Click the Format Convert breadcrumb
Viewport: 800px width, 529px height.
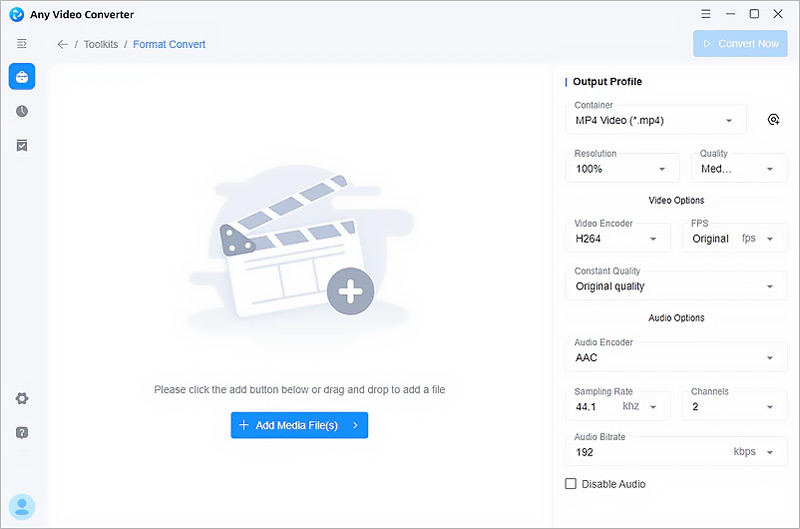click(x=169, y=44)
